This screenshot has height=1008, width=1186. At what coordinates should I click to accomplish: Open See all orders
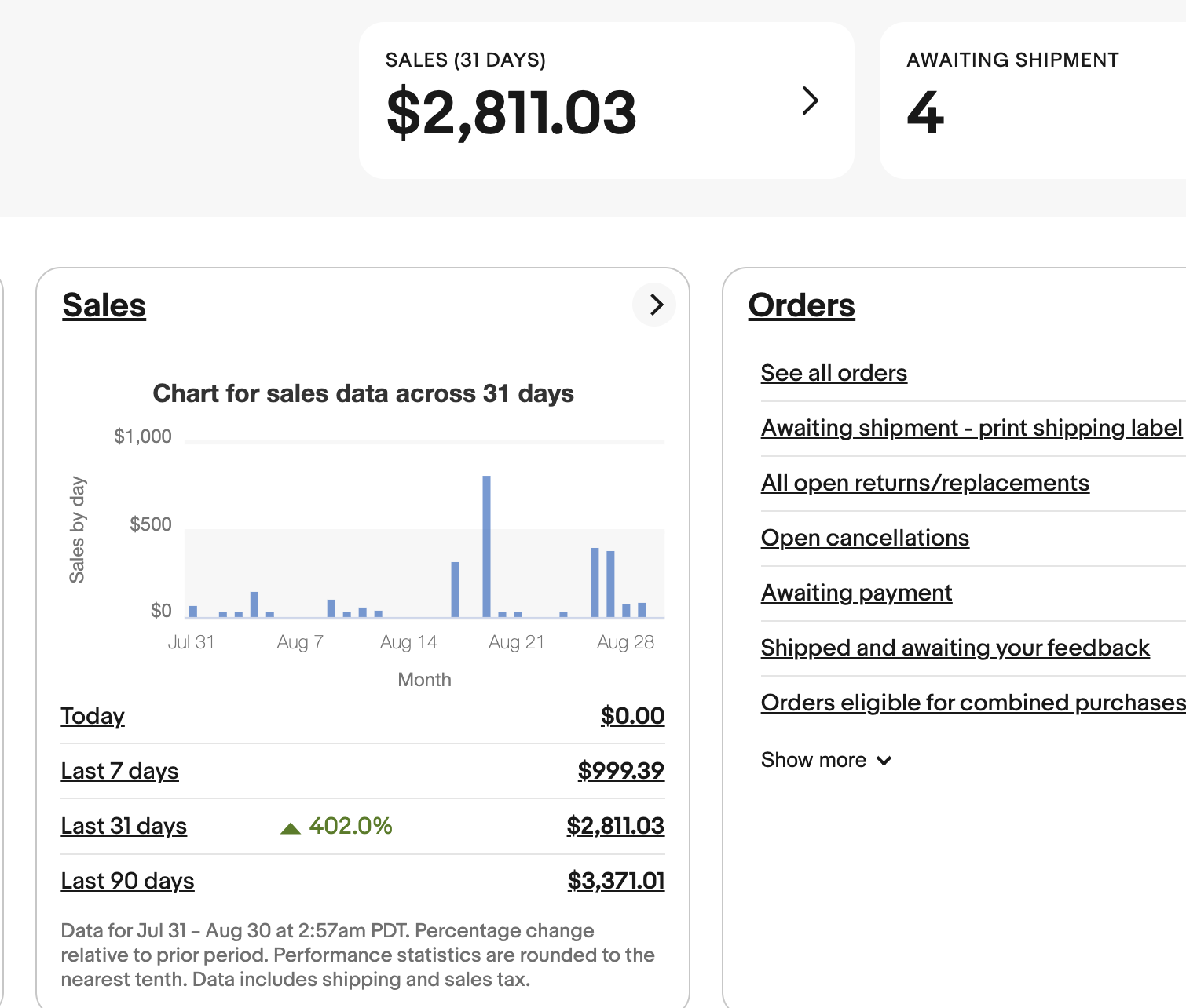[x=833, y=373]
